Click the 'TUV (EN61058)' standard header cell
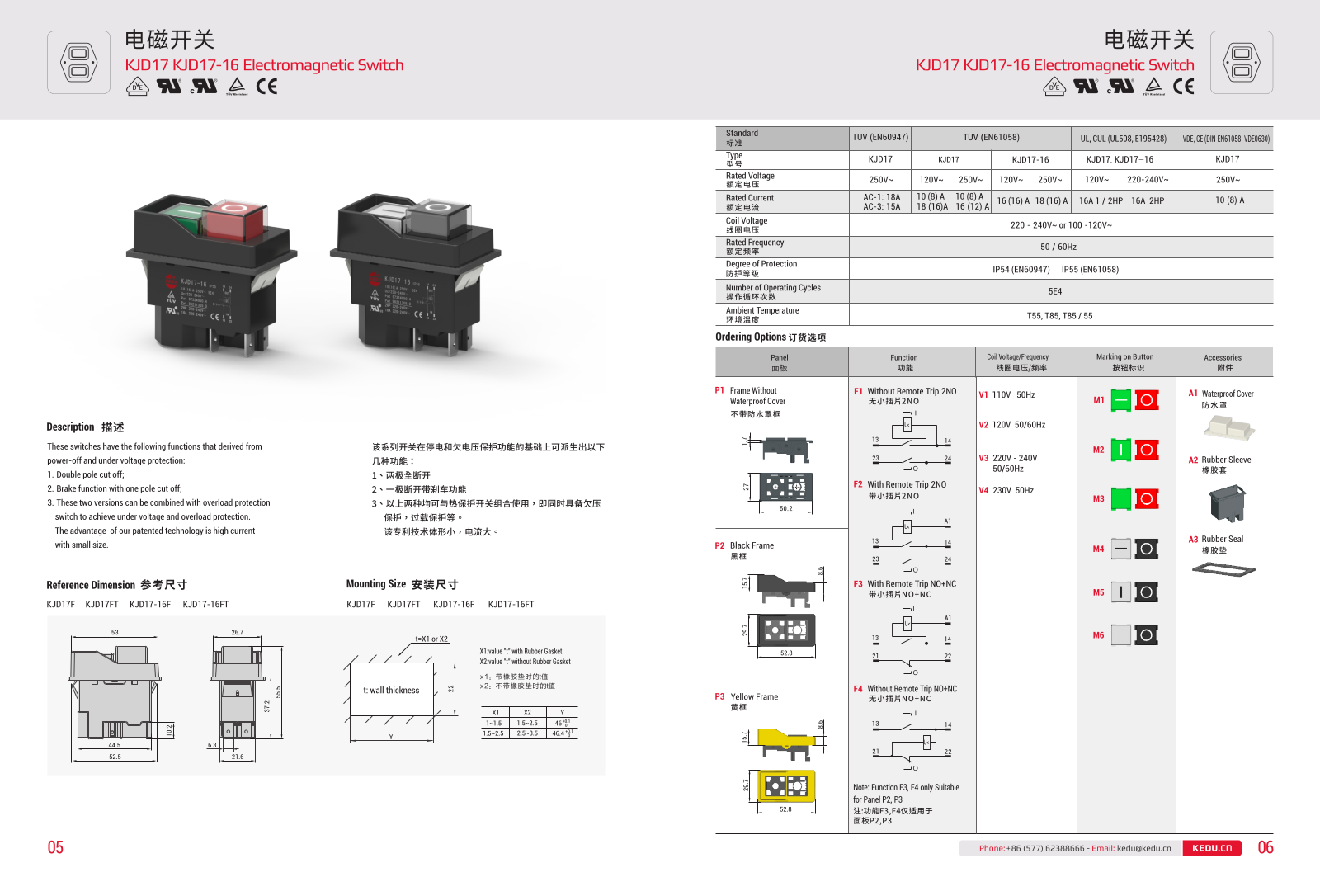 [x=991, y=138]
